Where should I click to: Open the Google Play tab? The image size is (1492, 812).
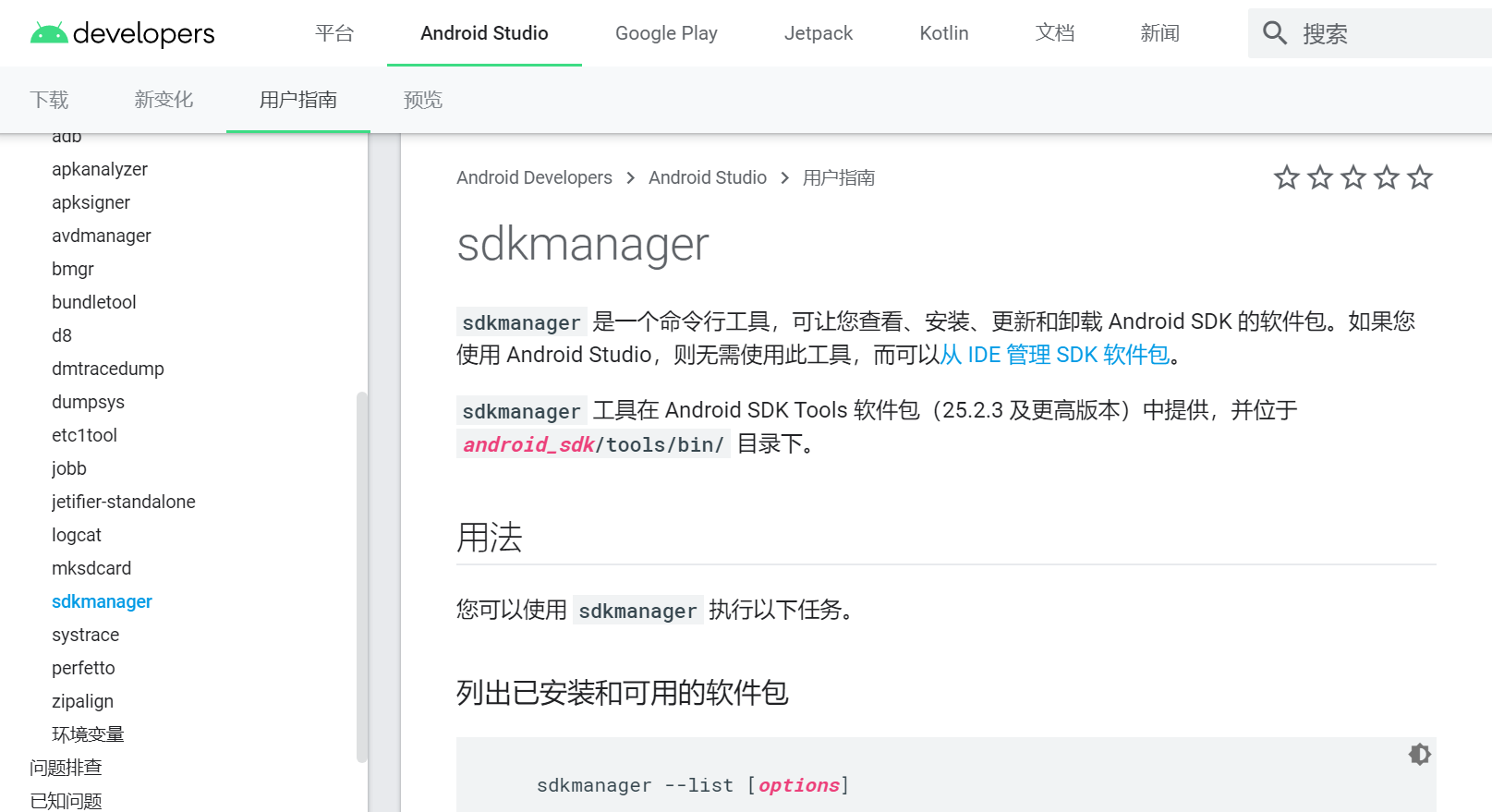tap(666, 33)
